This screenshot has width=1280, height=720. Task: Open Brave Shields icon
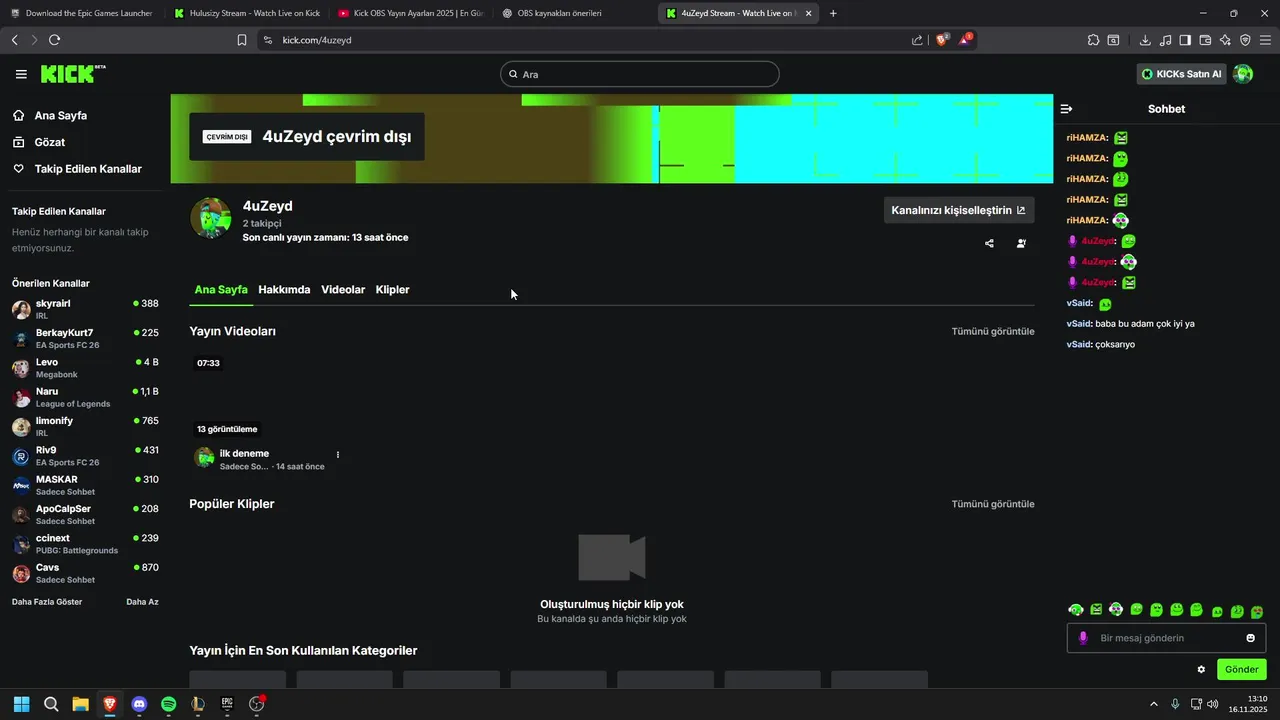[x=943, y=40]
